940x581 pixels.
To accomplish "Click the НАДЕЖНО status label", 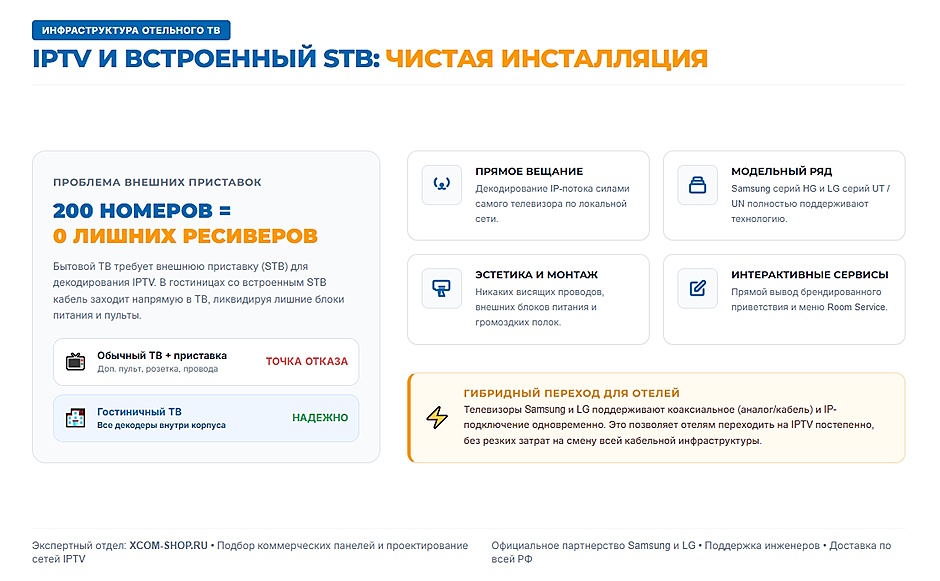I will [x=320, y=418].
